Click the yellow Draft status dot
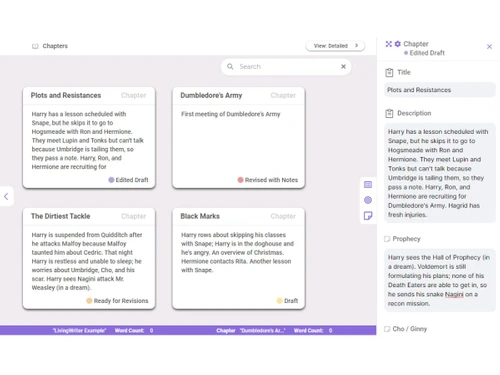 coord(280,301)
